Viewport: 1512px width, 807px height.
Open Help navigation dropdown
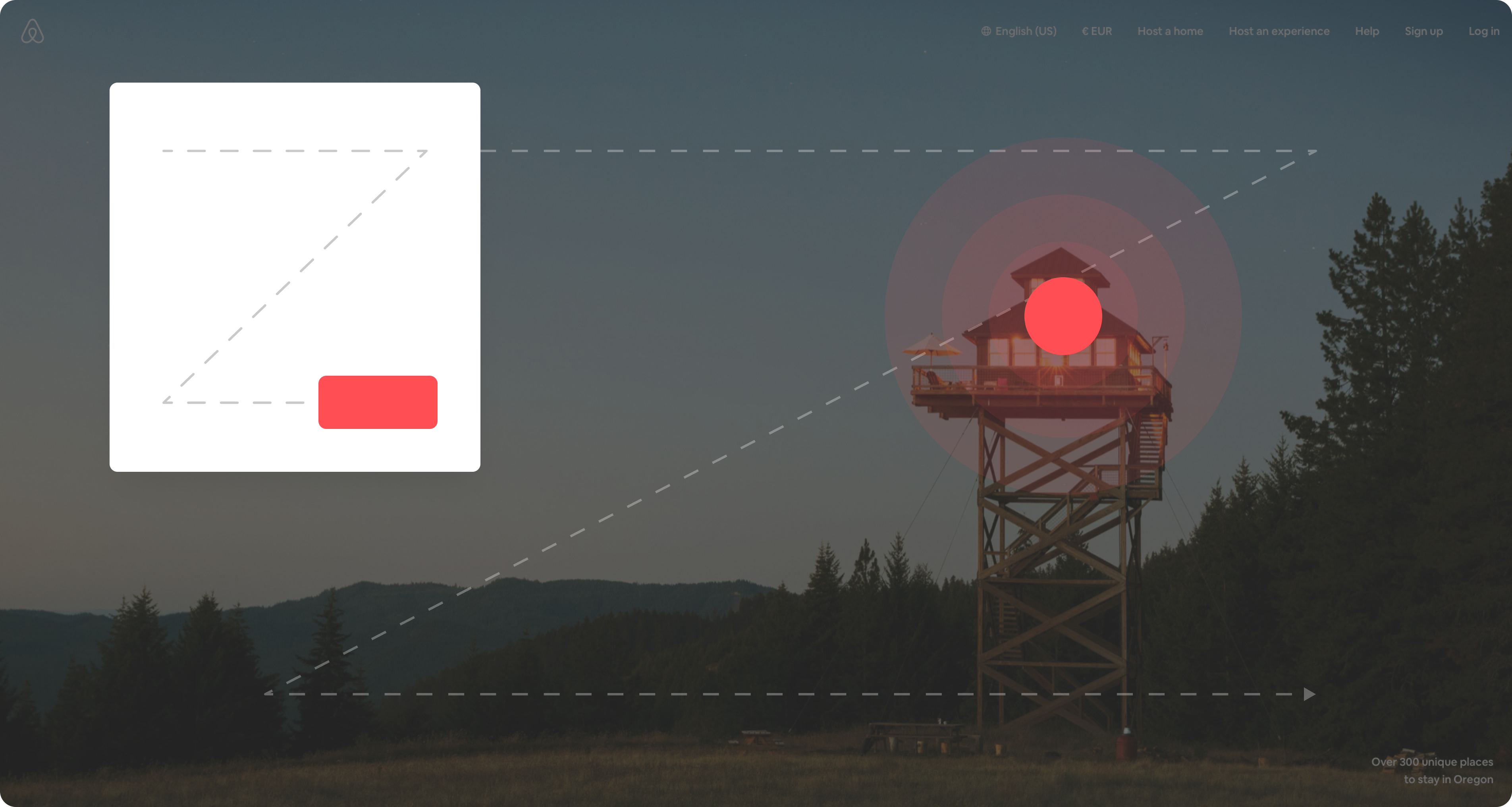coord(1366,31)
